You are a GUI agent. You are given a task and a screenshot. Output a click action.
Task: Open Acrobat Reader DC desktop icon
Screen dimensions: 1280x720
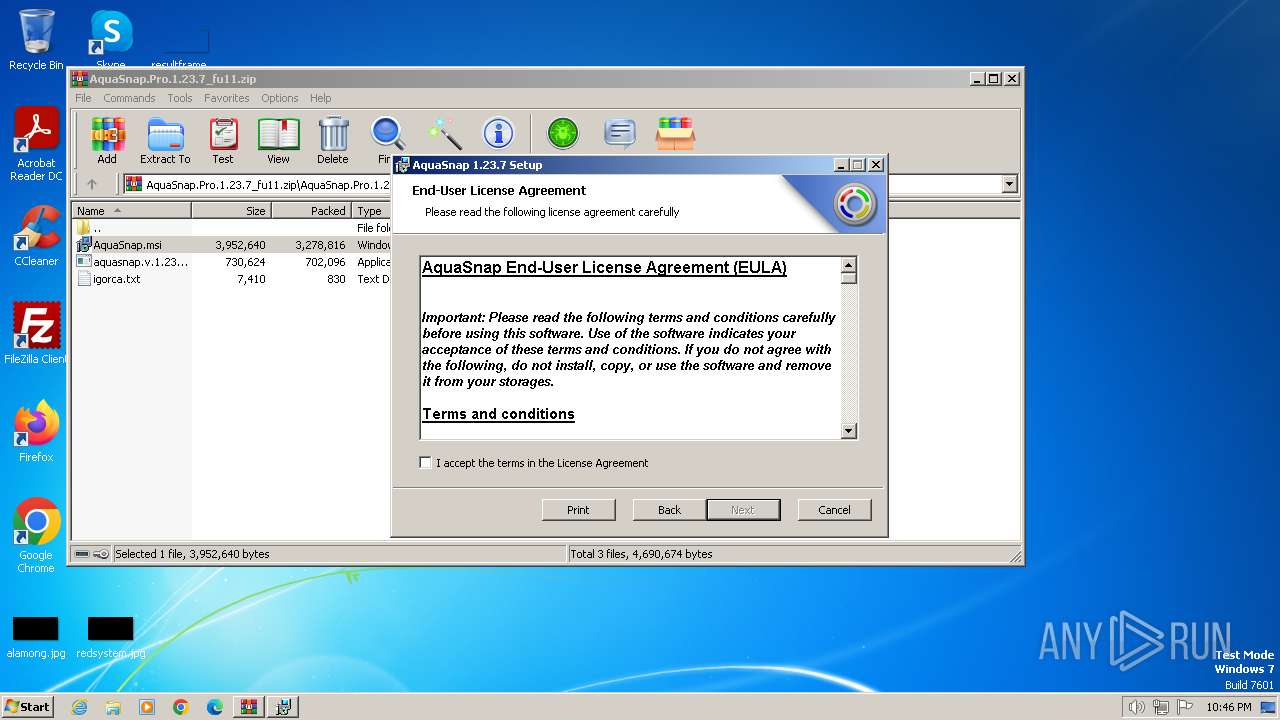(x=36, y=145)
